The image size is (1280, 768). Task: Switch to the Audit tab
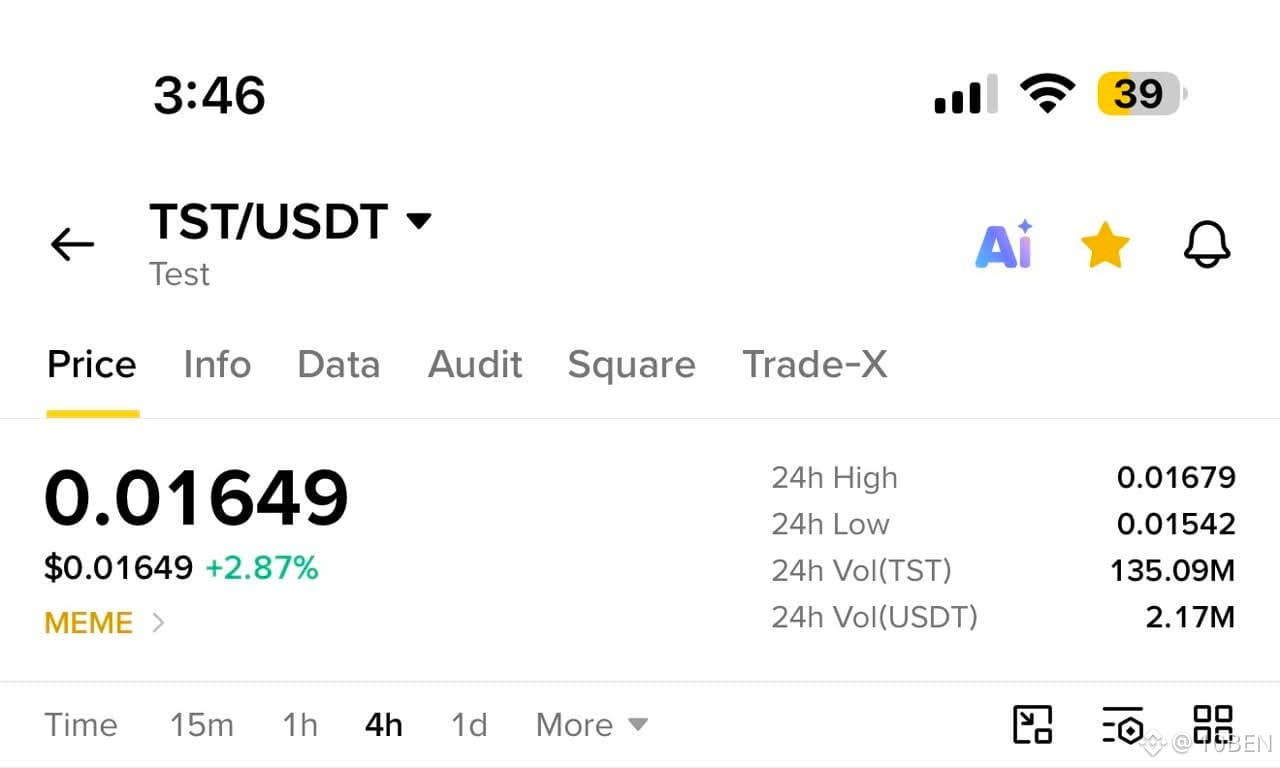[475, 365]
